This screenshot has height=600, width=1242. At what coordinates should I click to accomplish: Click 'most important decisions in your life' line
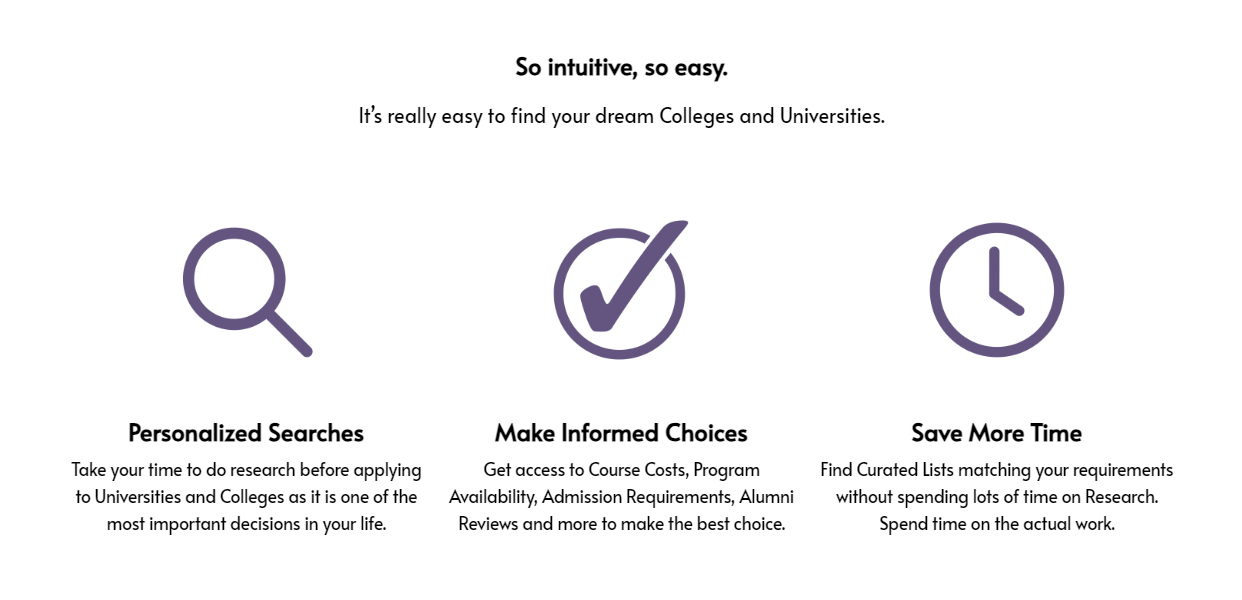click(x=246, y=524)
